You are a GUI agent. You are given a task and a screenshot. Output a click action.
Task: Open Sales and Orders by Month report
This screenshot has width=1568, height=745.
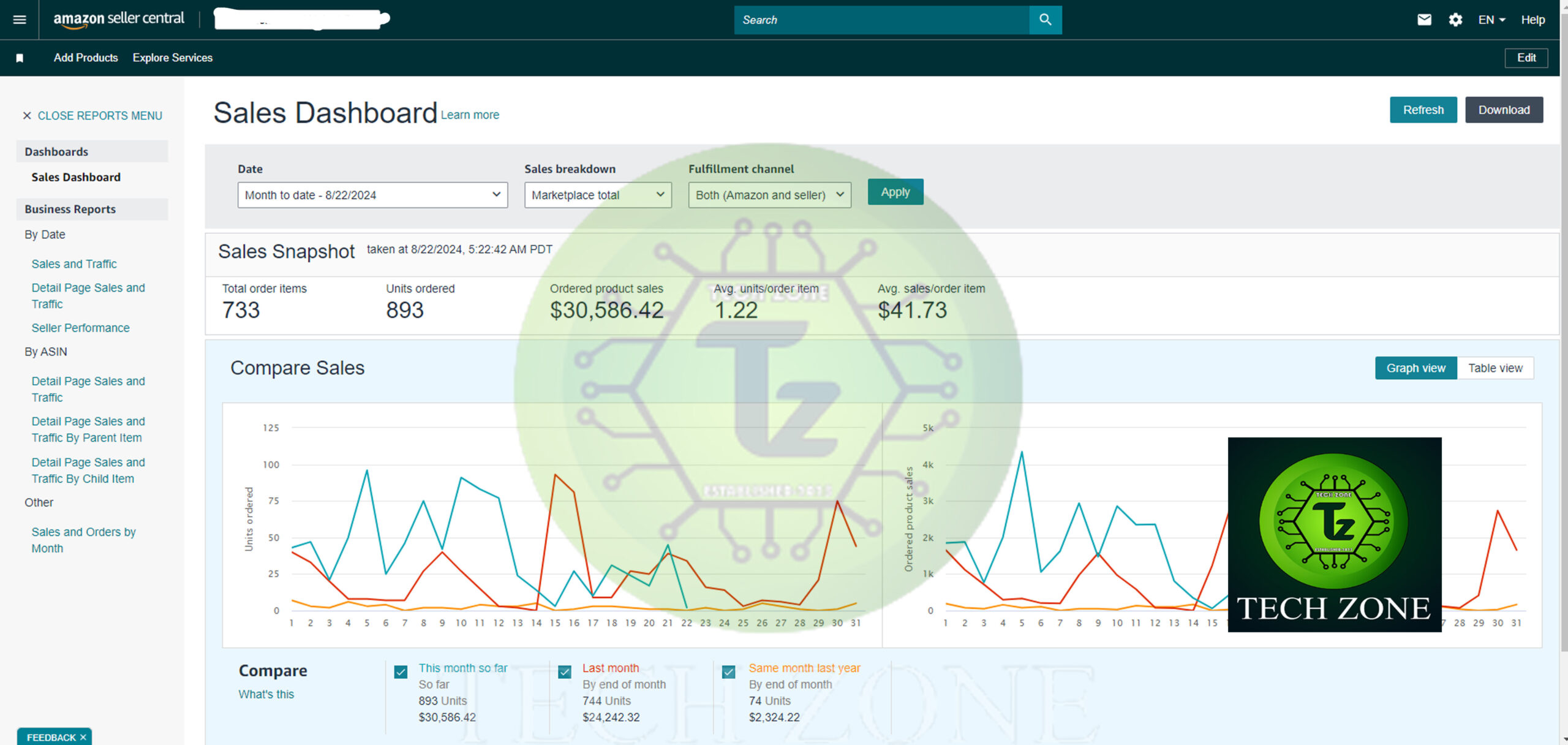point(83,540)
